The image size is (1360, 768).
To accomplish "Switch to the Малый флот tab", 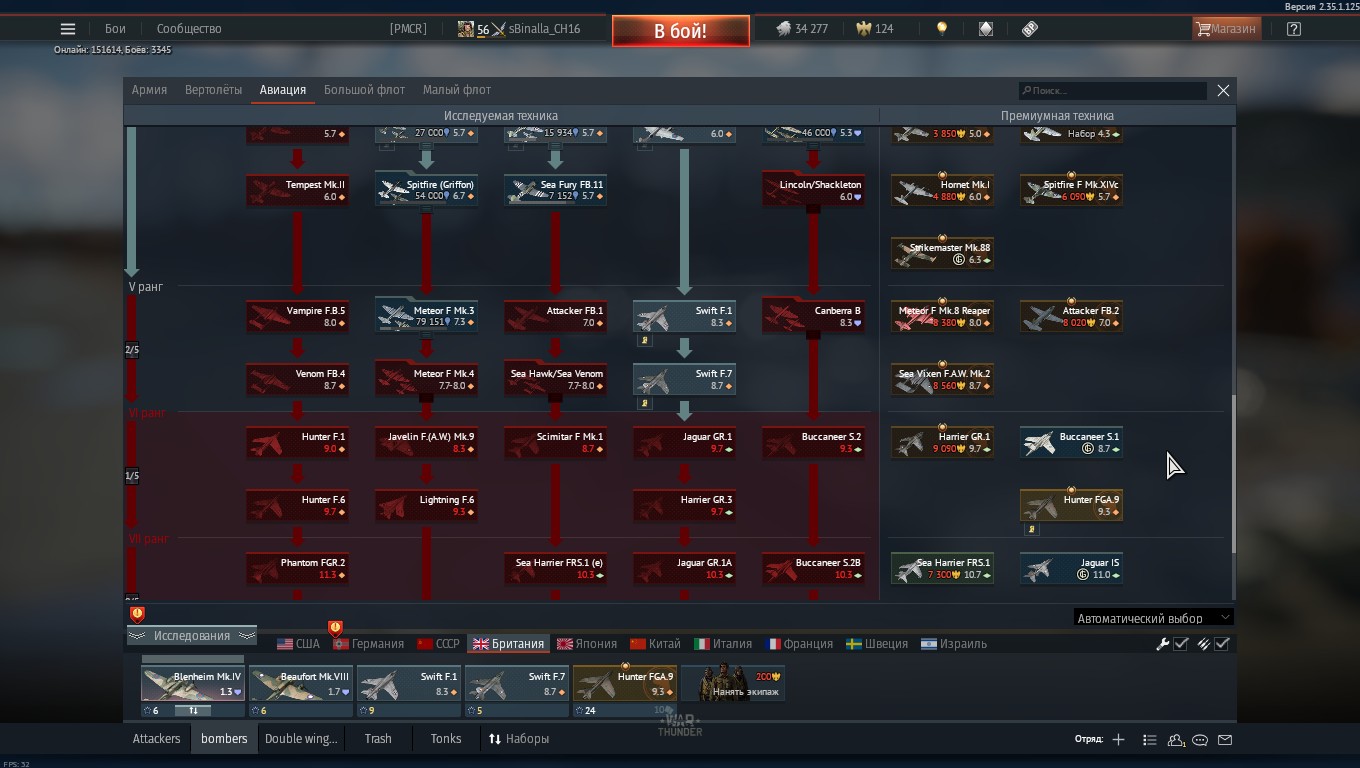I will pos(457,90).
